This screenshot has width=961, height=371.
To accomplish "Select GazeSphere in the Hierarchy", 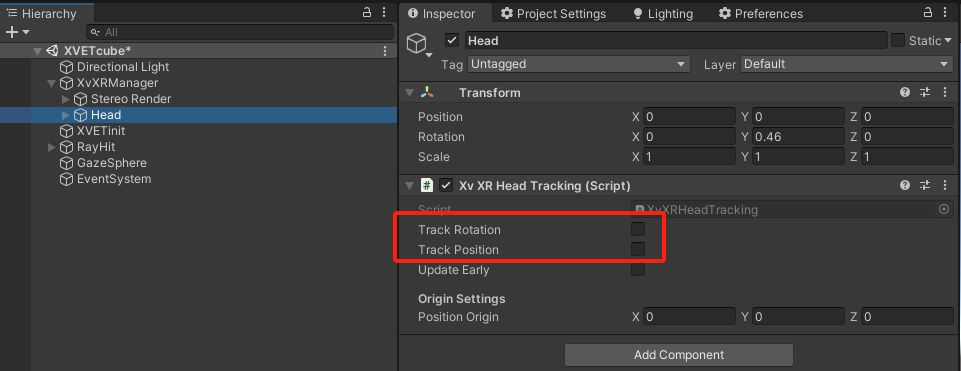I will click(x=112, y=163).
